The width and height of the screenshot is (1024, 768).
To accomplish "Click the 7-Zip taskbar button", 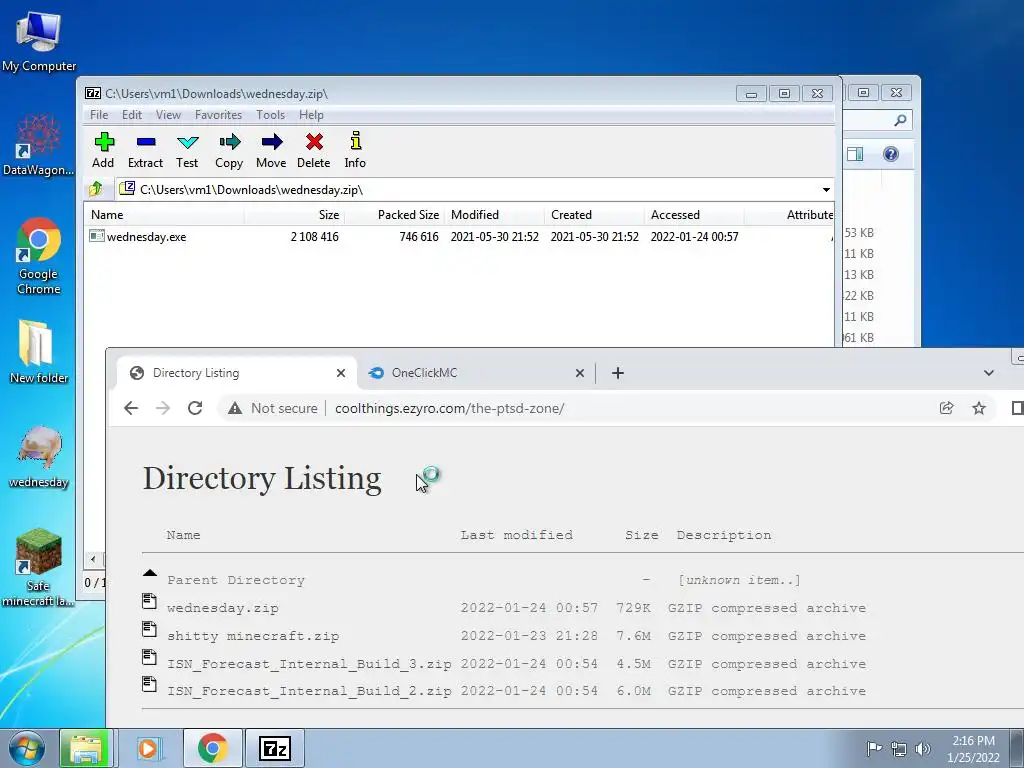I will pos(275,748).
